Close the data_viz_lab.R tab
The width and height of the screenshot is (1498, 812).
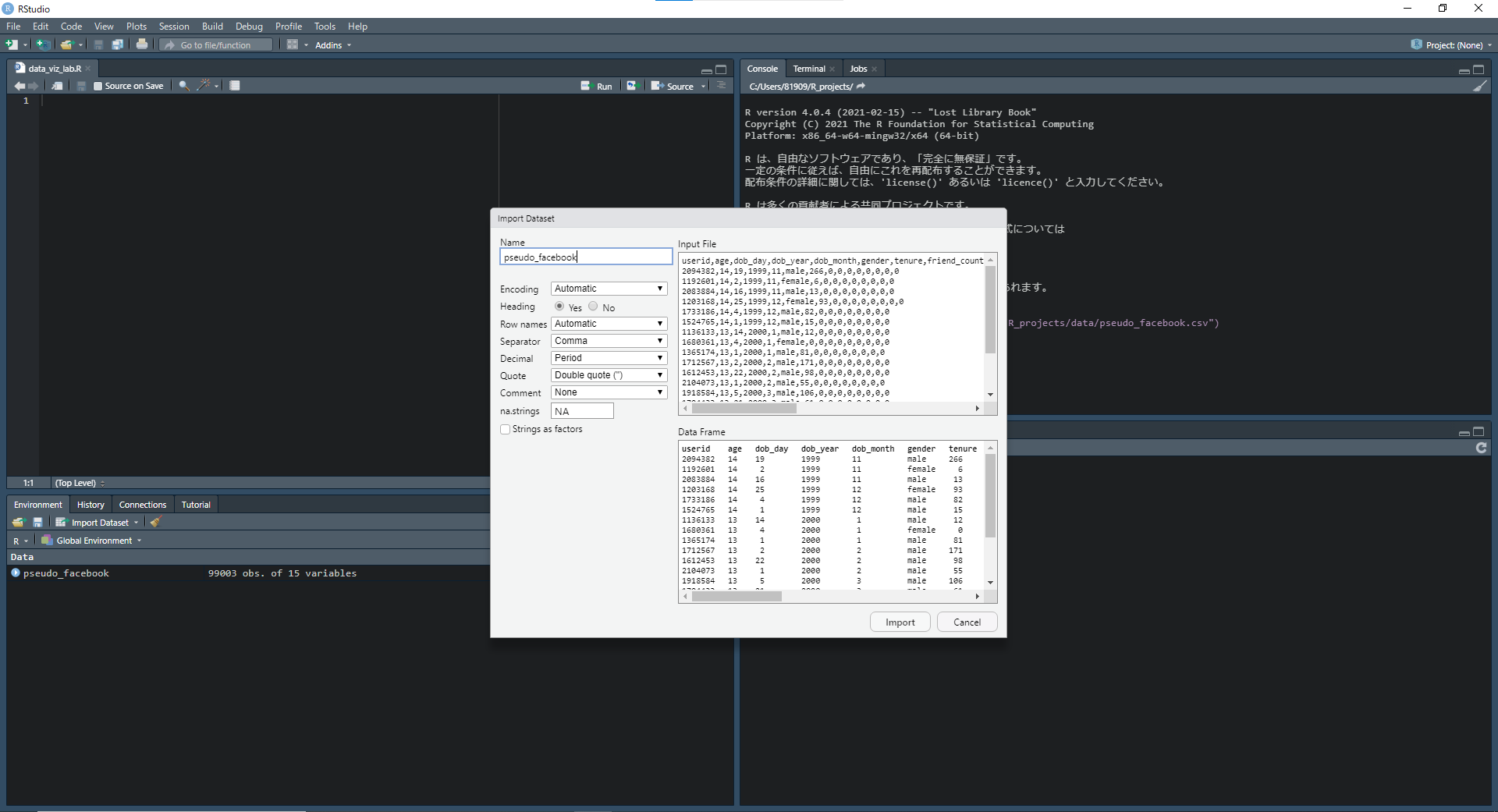pos(89,69)
